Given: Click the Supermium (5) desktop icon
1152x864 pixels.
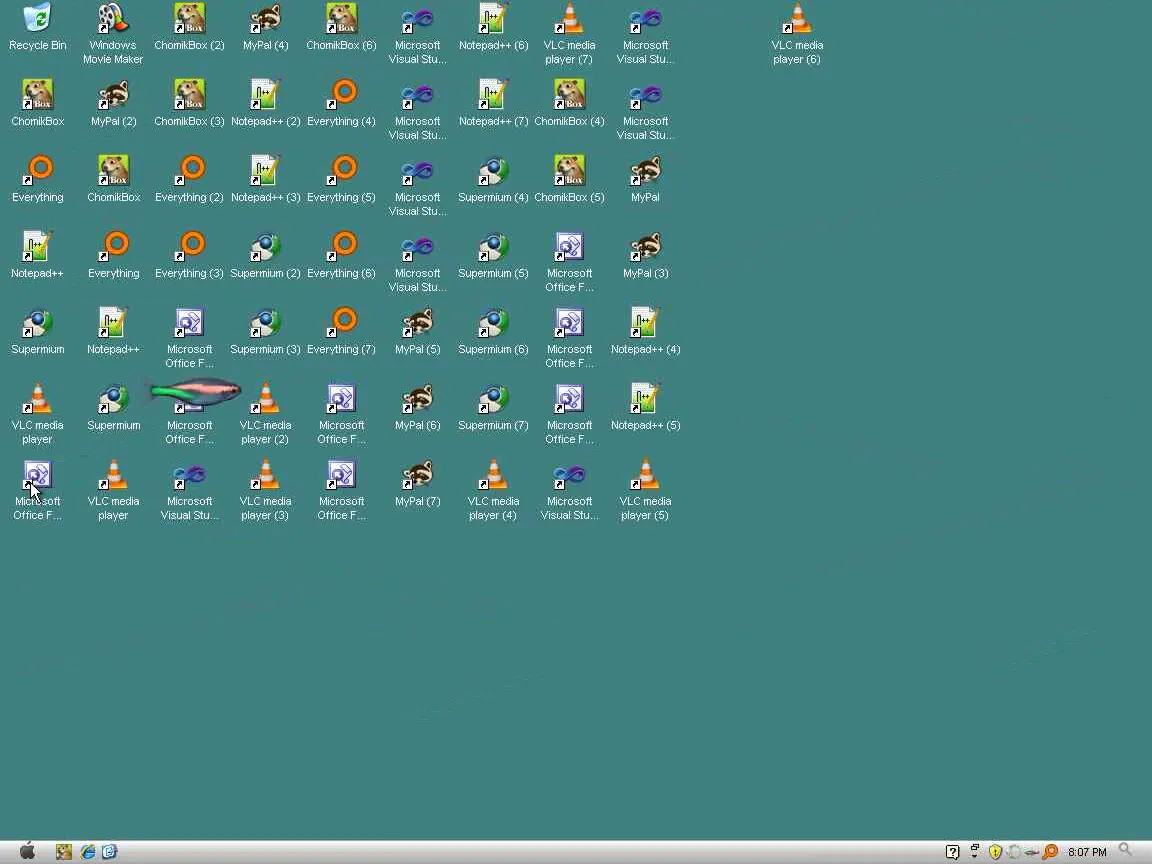Looking at the screenshot, I should coord(494,256).
